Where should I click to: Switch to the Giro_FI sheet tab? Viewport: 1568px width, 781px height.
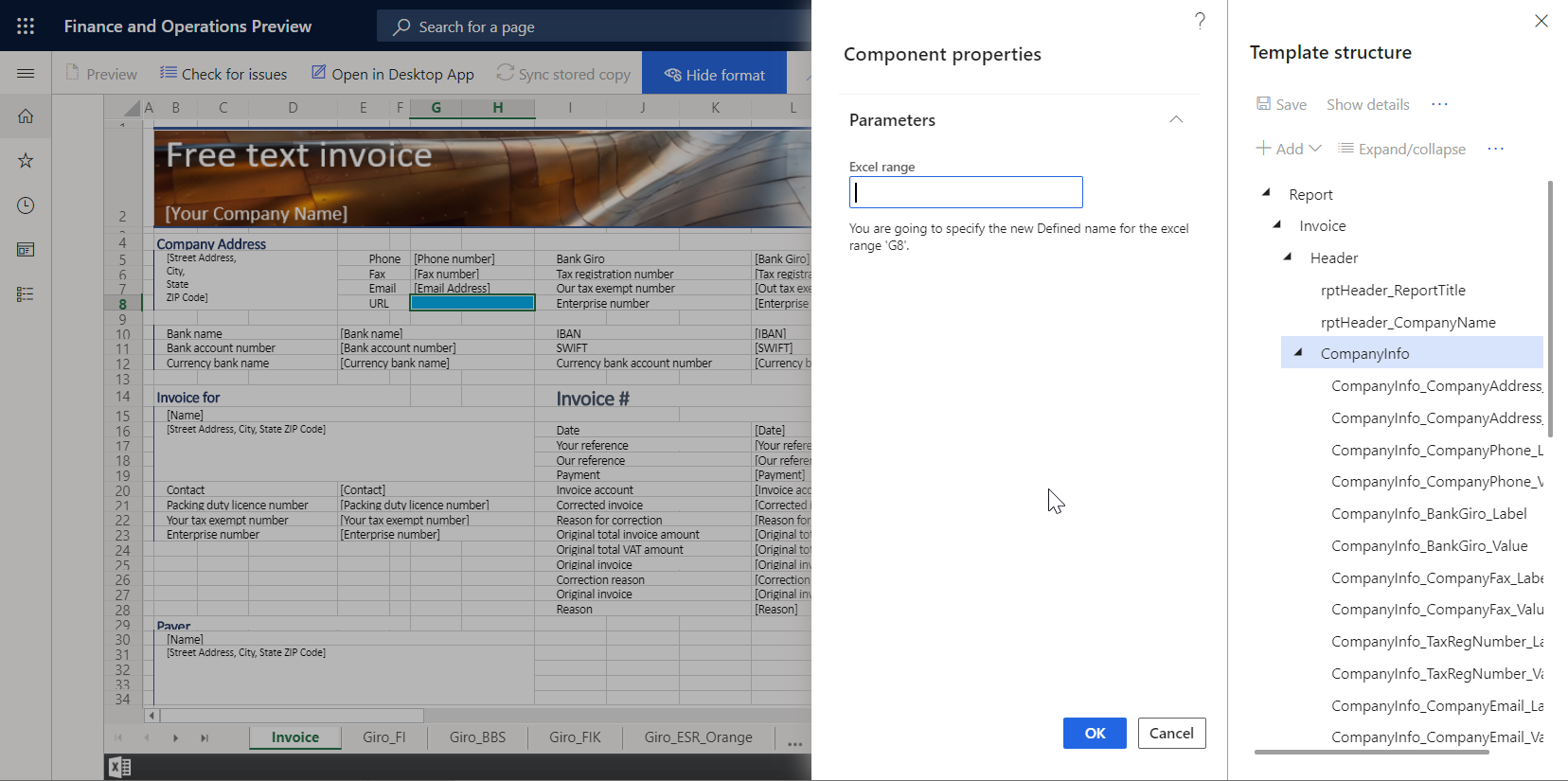point(383,737)
